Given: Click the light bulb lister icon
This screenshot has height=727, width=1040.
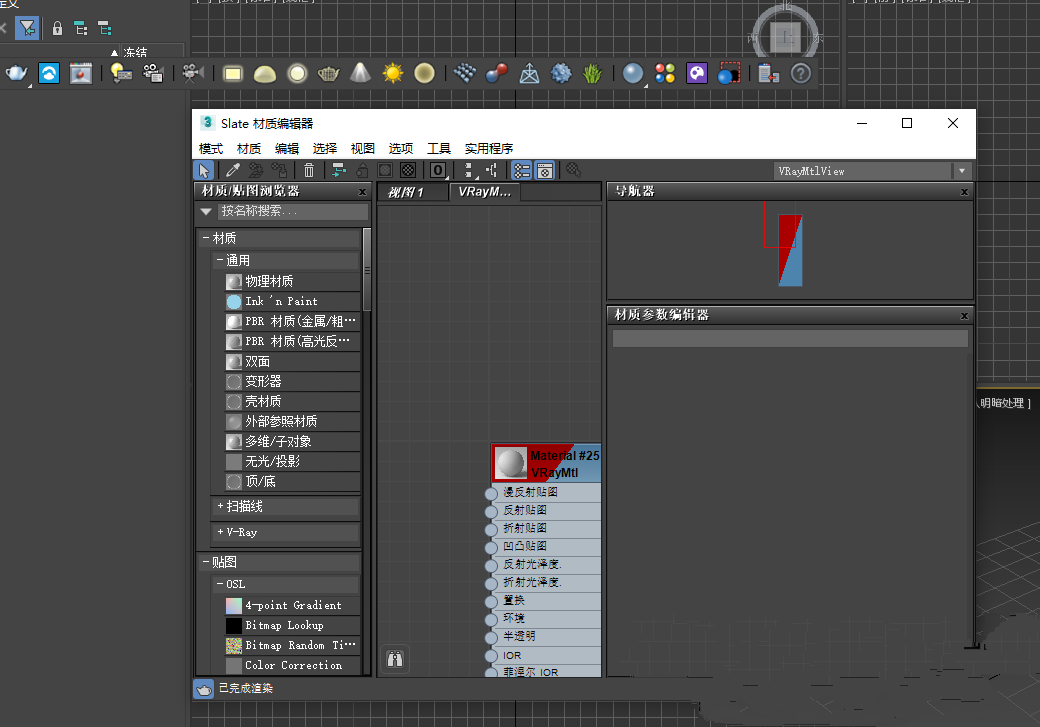Looking at the screenshot, I should click(x=121, y=73).
